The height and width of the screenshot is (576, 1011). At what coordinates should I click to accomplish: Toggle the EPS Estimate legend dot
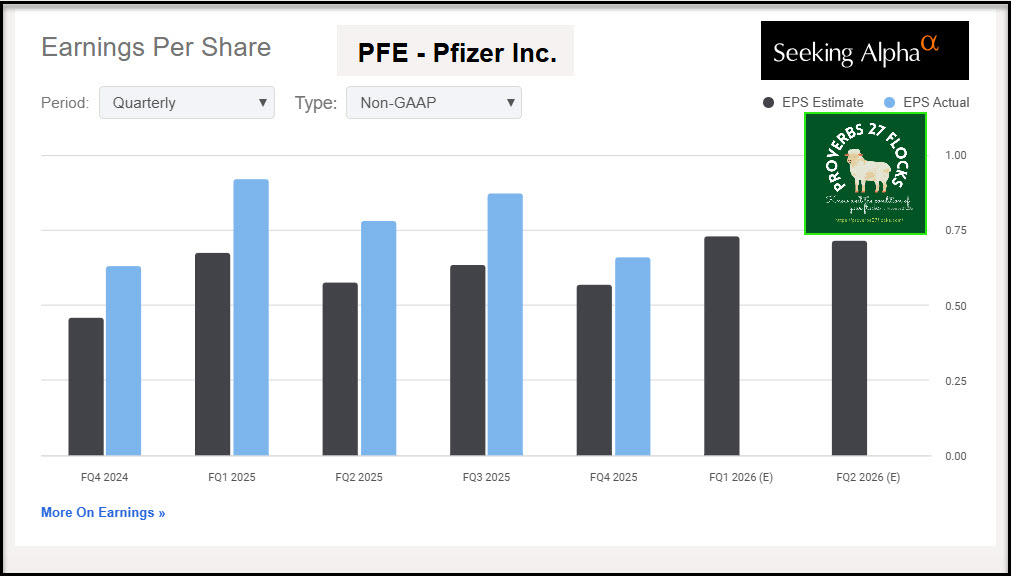point(768,102)
